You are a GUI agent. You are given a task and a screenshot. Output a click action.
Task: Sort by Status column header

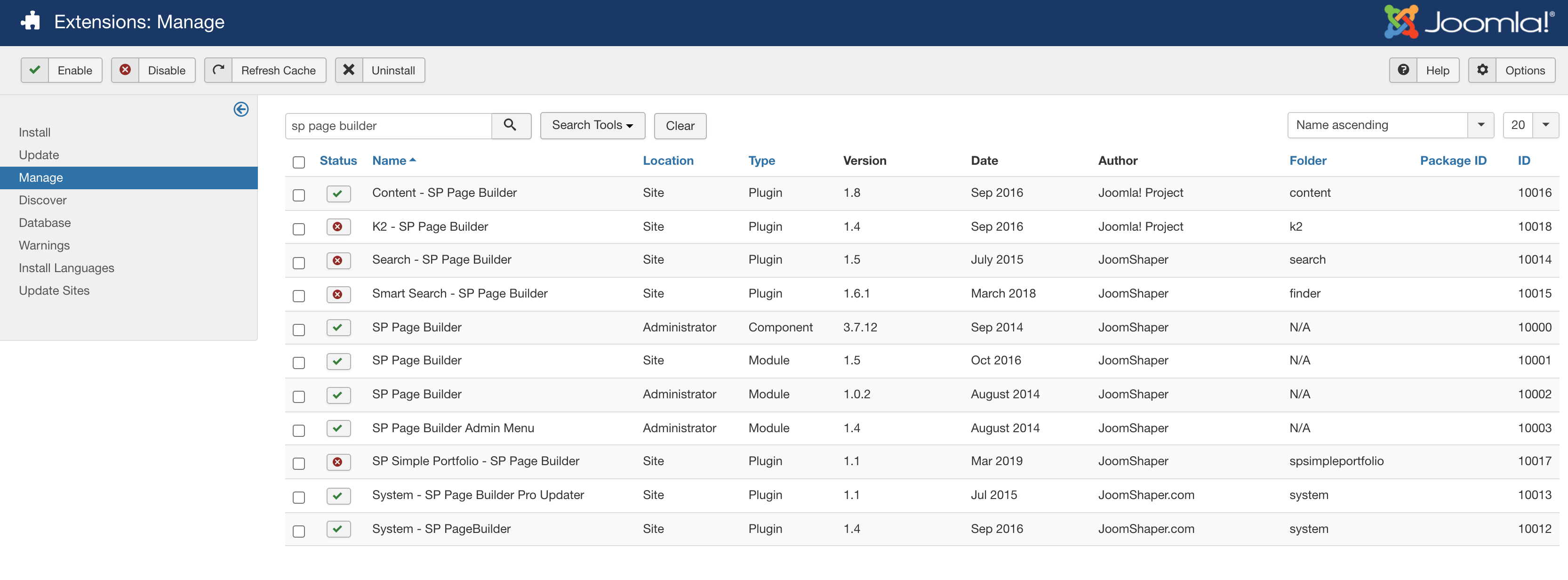coord(338,160)
